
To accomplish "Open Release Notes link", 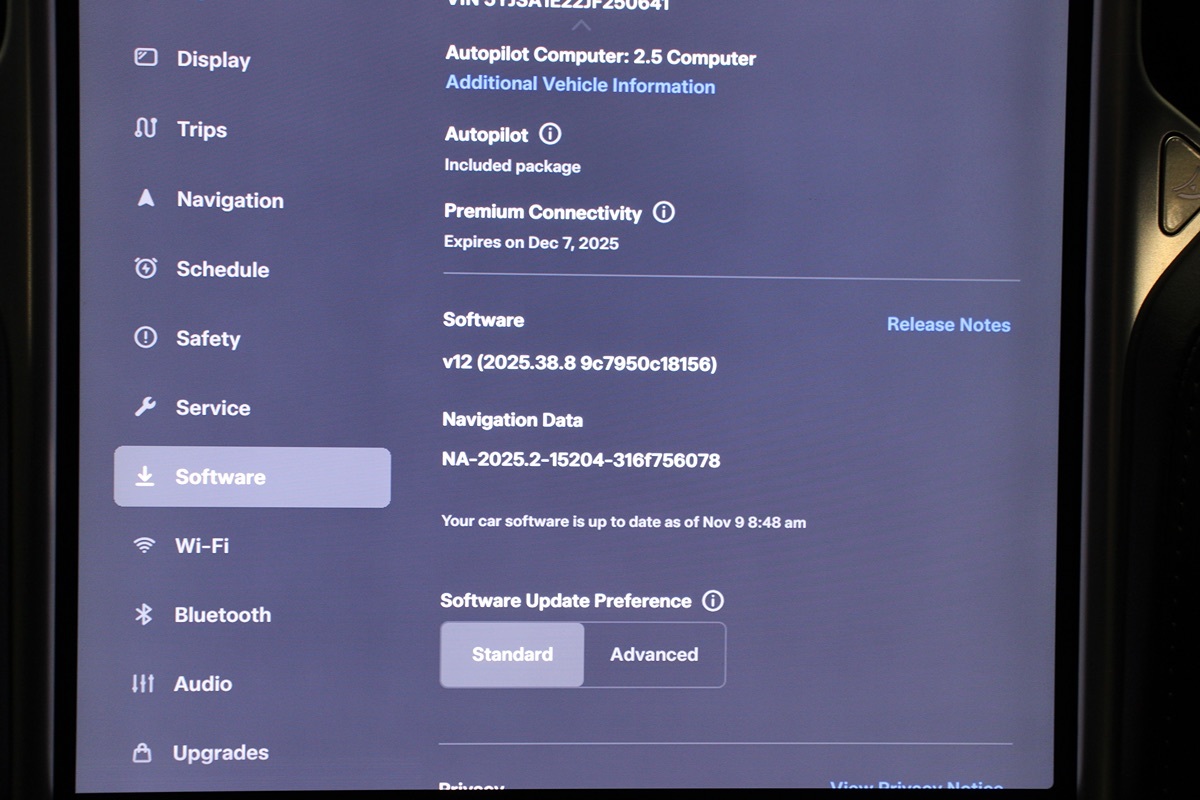I will click(x=948, y=325).
